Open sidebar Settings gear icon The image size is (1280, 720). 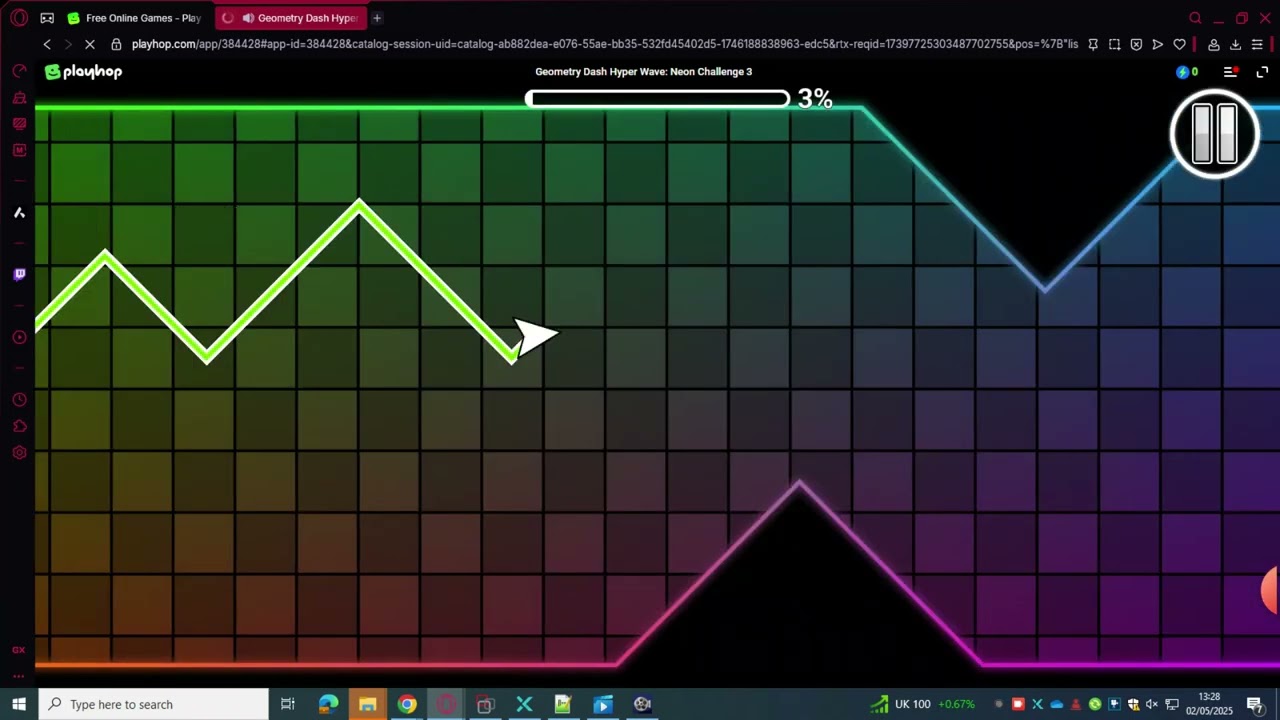[19, 453]
